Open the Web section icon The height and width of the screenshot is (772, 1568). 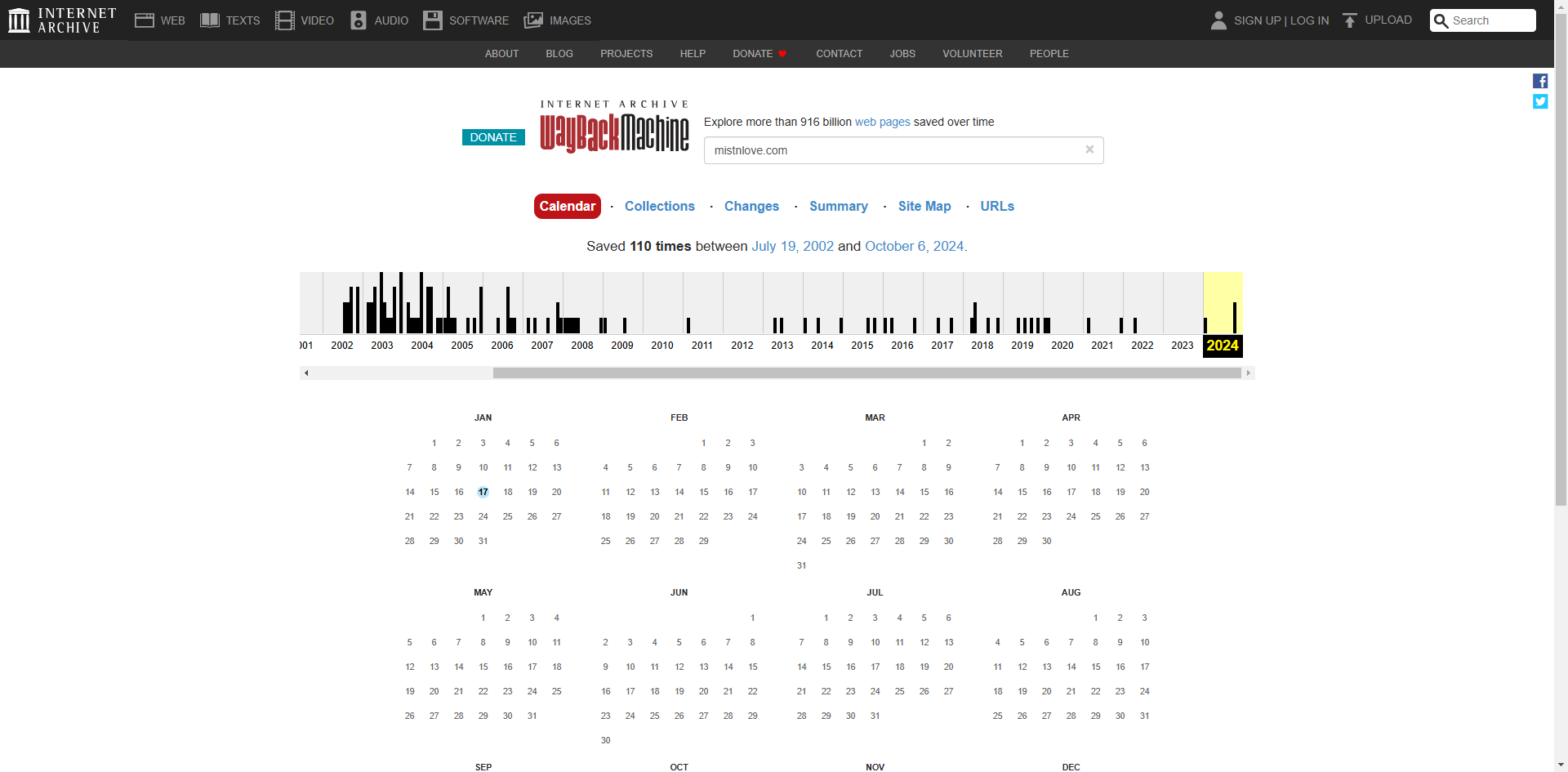(145, 20)
